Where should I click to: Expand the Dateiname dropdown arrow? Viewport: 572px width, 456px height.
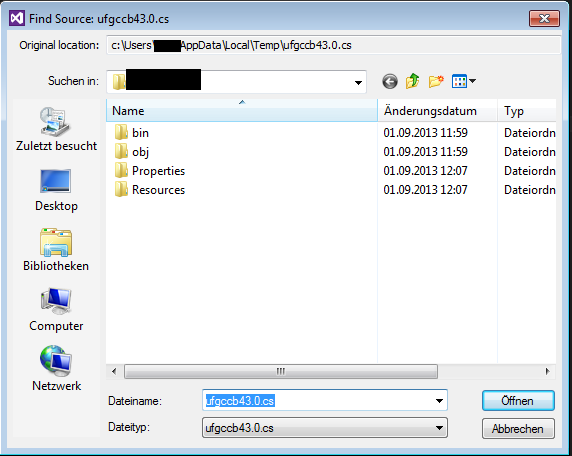pos(439,401)
